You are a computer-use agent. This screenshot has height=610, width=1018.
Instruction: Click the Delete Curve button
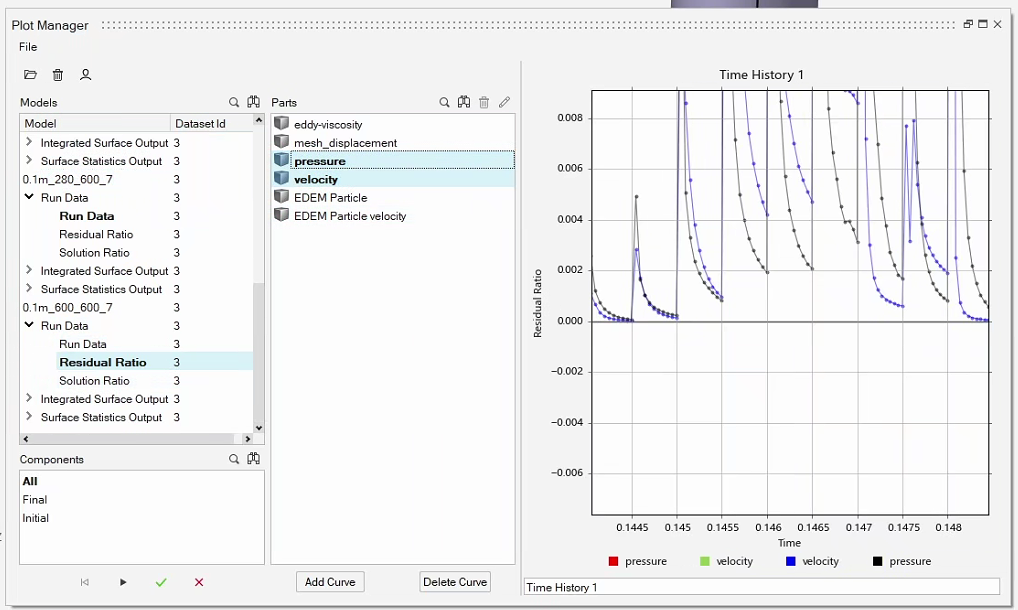(x=455, y=582)
